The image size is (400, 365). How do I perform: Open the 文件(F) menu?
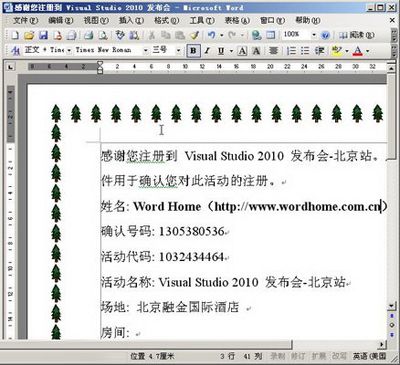click(x=26, y=20)
